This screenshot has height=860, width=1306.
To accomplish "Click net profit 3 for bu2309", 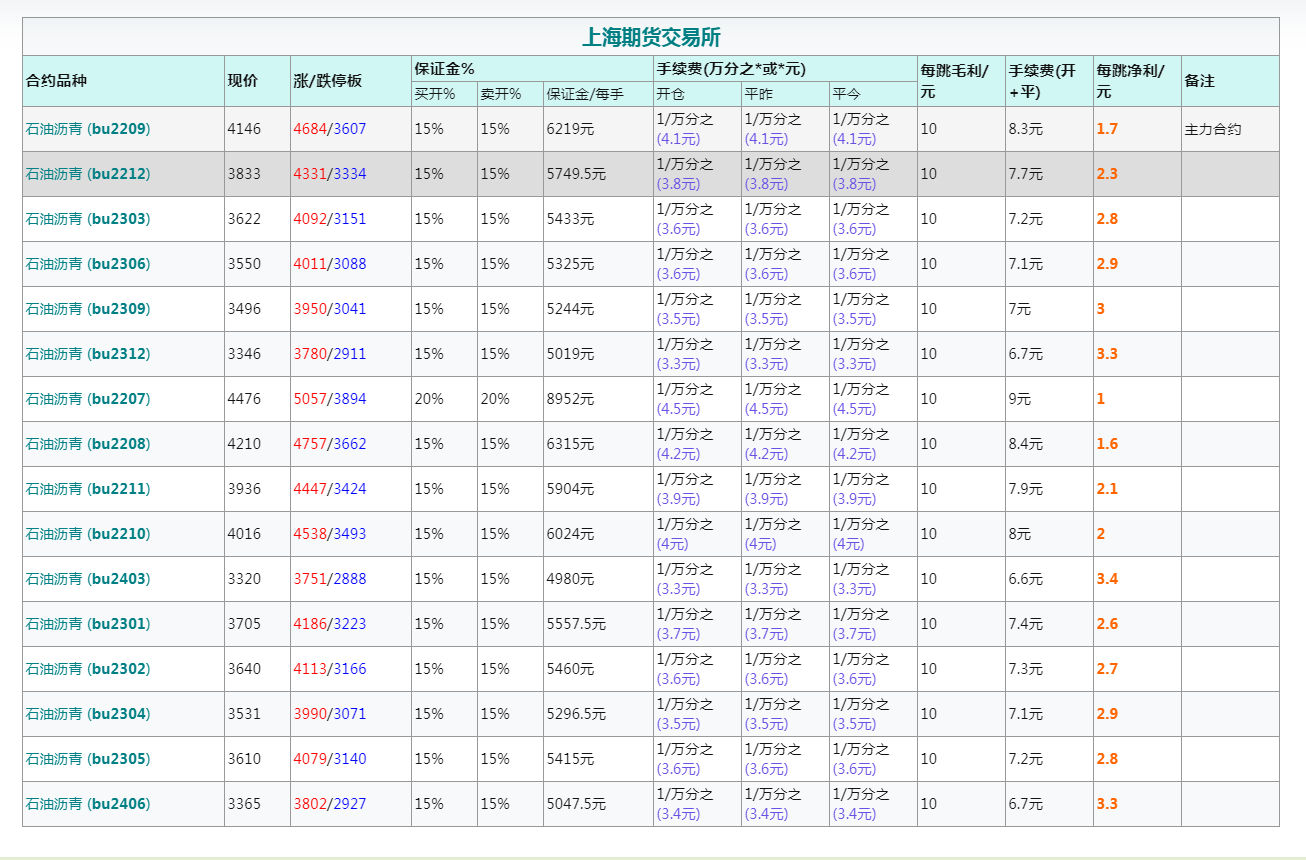I will tap(1101, 309).
